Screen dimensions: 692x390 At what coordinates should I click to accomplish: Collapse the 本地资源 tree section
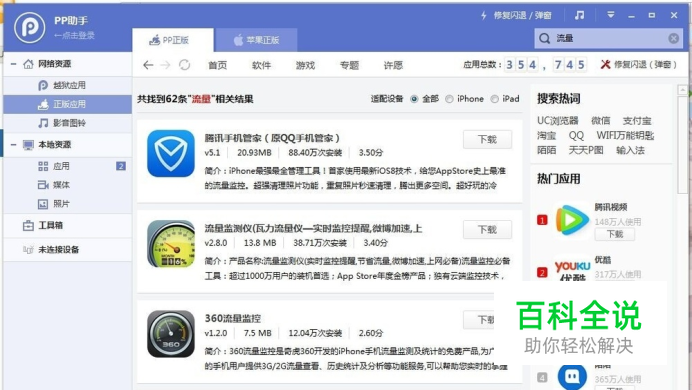point(14,144)
